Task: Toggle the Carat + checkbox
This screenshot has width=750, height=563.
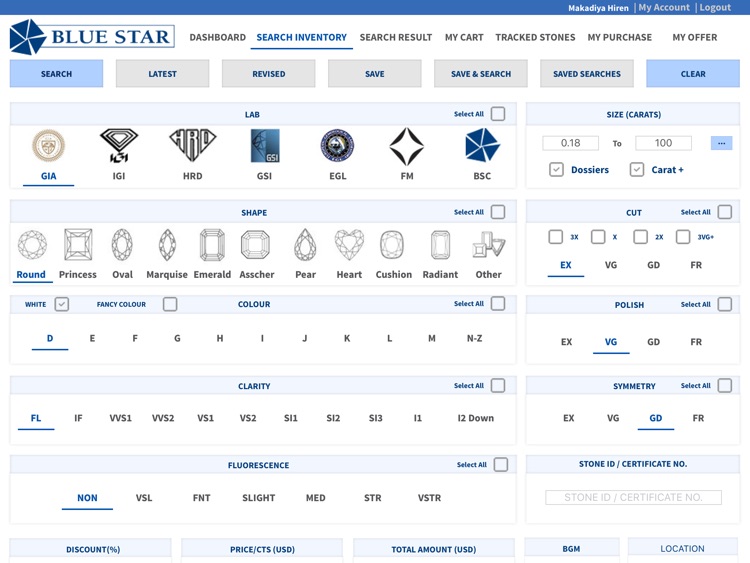Action: click(x=637, y=169)
